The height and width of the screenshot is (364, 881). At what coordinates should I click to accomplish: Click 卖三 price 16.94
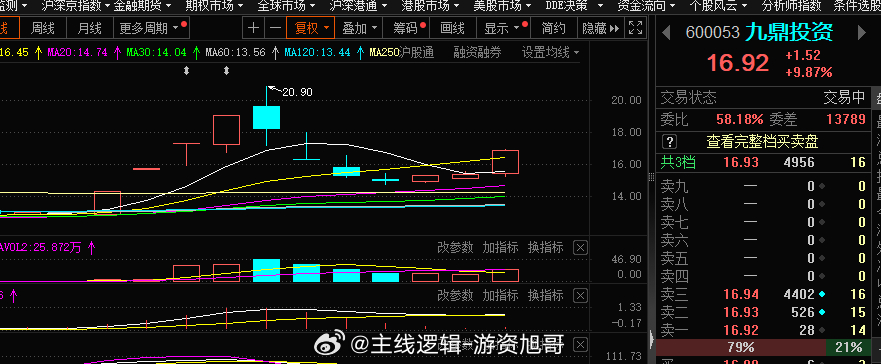[x=741, y=294]
